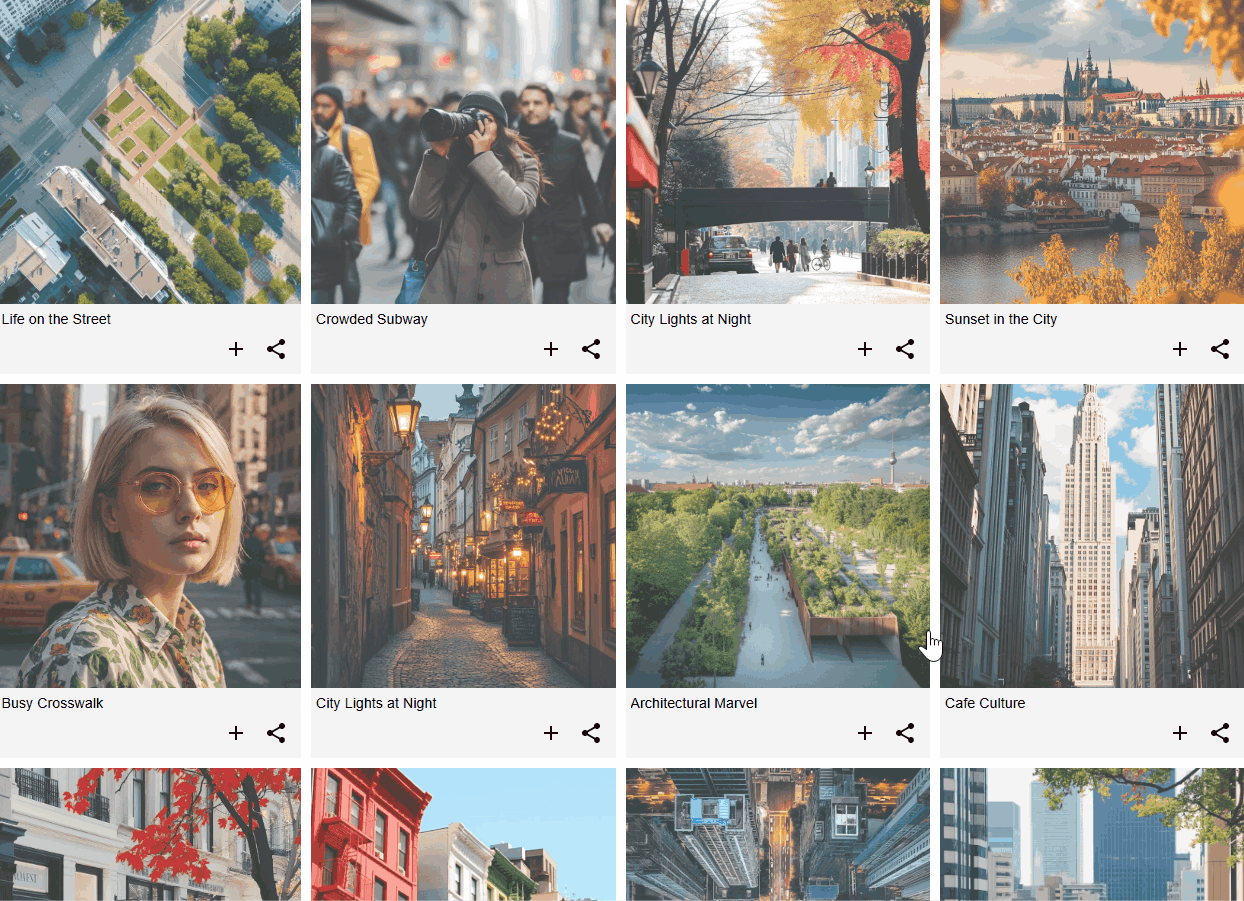The width and height of the screenshot is (1244, 901).
Task: Share the Sunset in the City photo
Action: [1220, 349]
